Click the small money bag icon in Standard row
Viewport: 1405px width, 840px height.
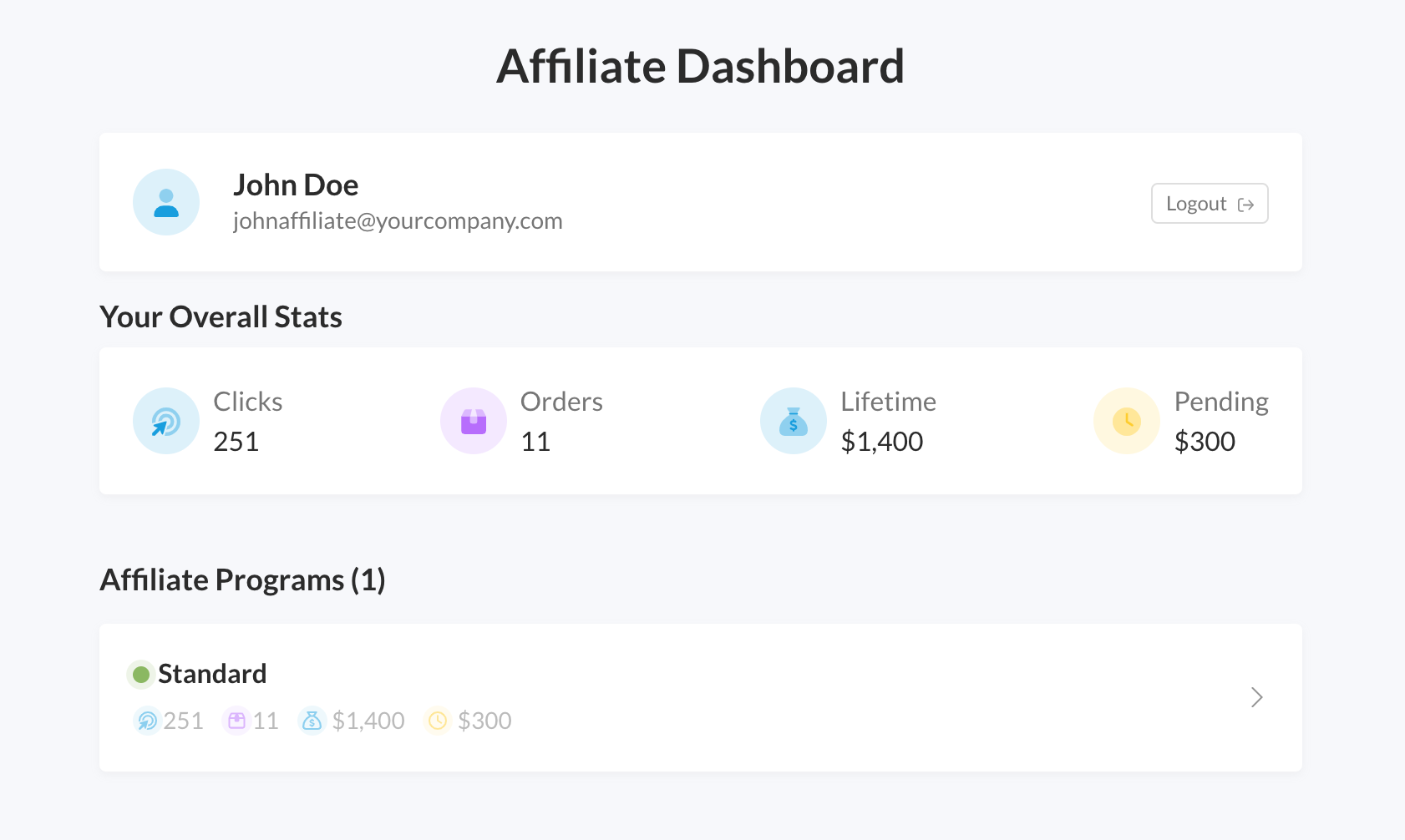[312, 721]
